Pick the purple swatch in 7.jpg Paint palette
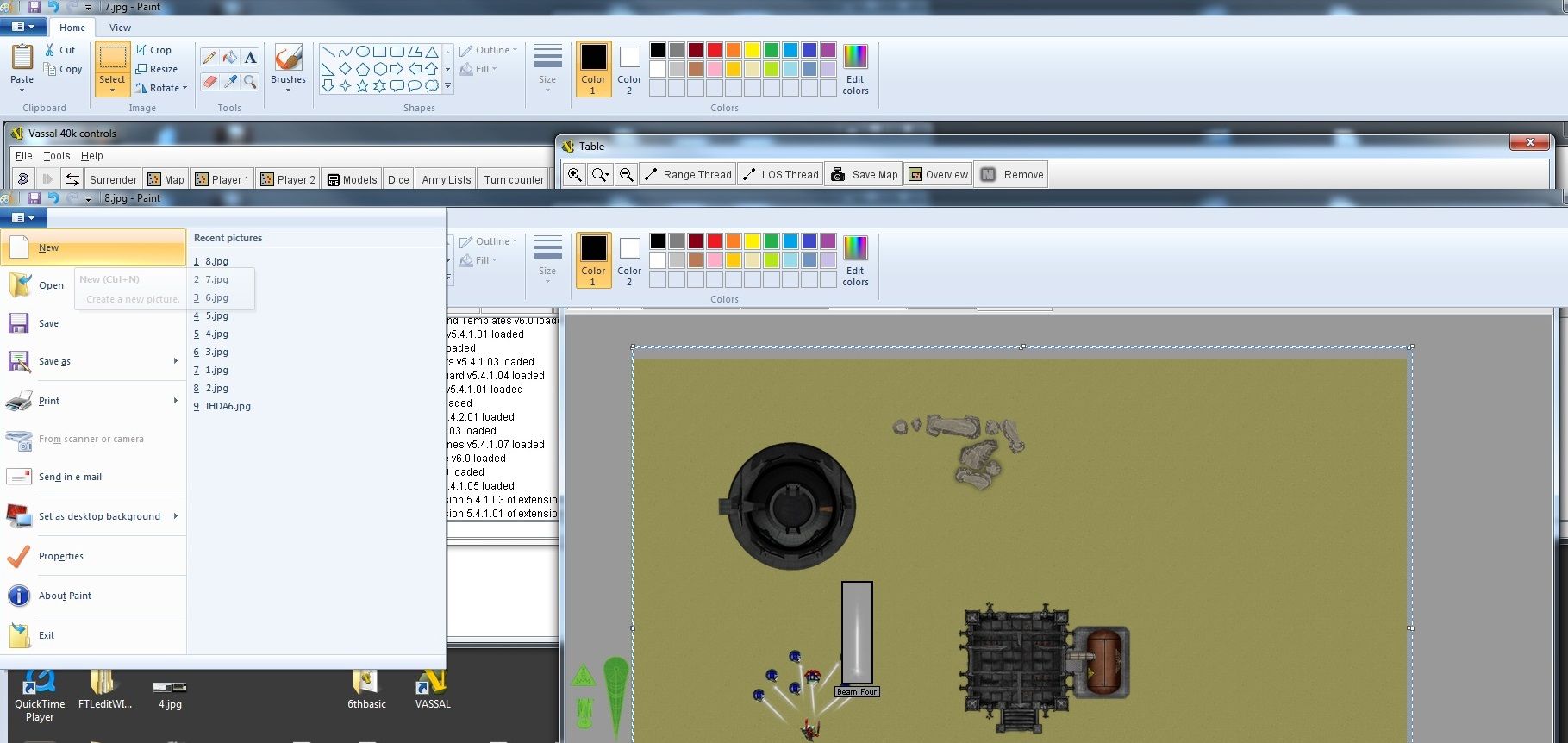This screenshot has width=1568, height=743. tap(828, 50)
